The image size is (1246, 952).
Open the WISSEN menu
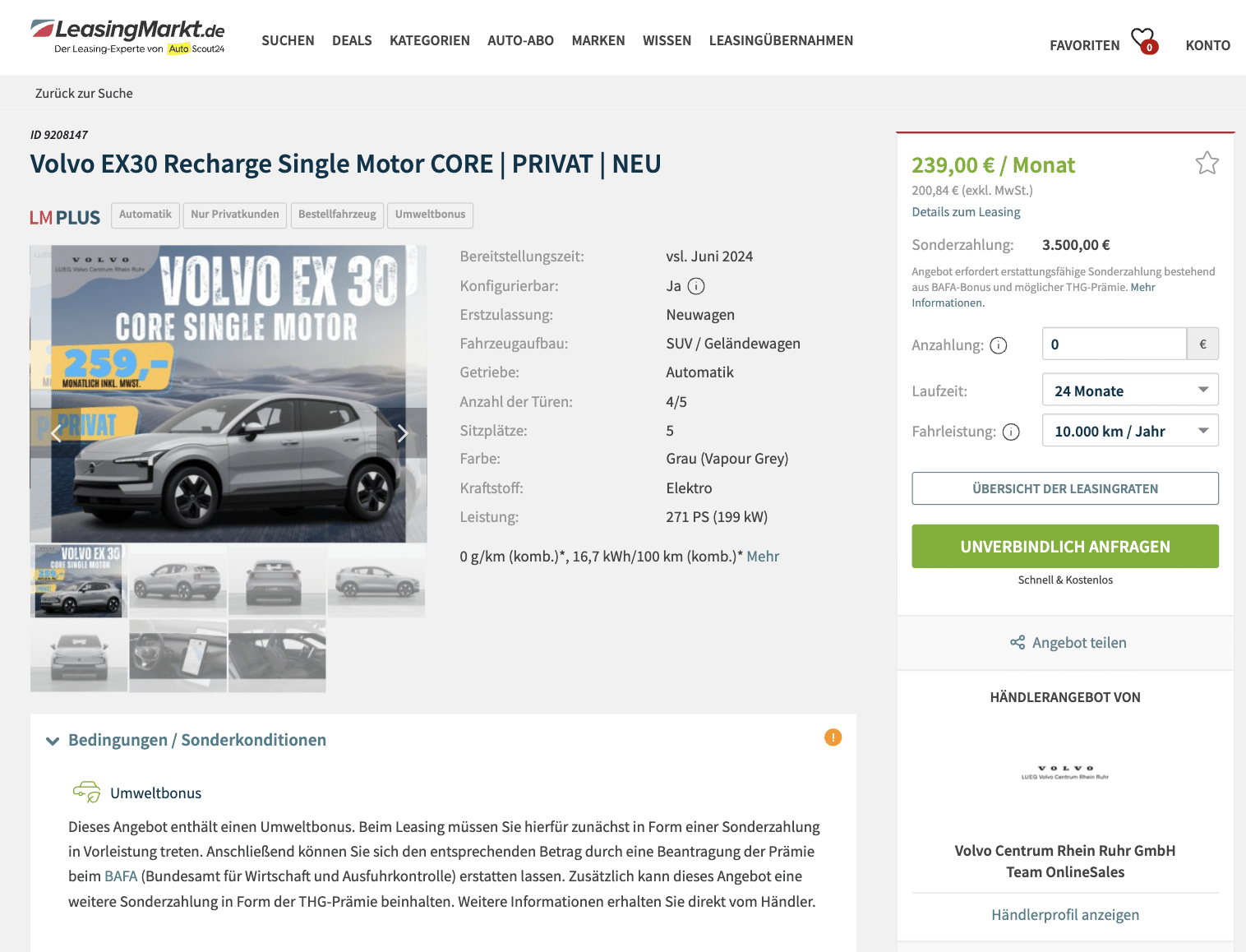667,40
